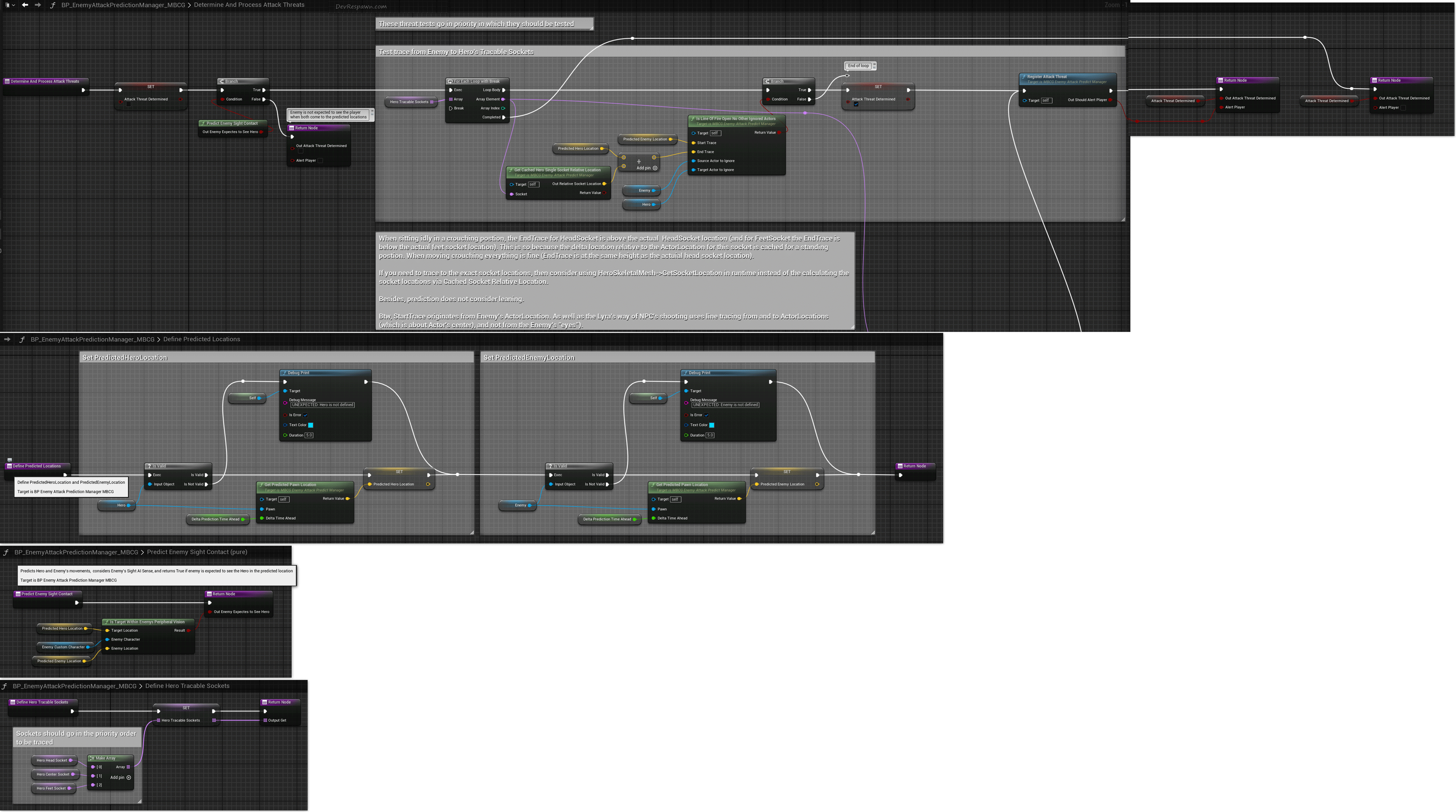Viewport: 1456px width, 812px height.
Task: Click BP_EnemyAttackPredictionManager_MBCG breadcrumb in top graph
Action: 123,5
